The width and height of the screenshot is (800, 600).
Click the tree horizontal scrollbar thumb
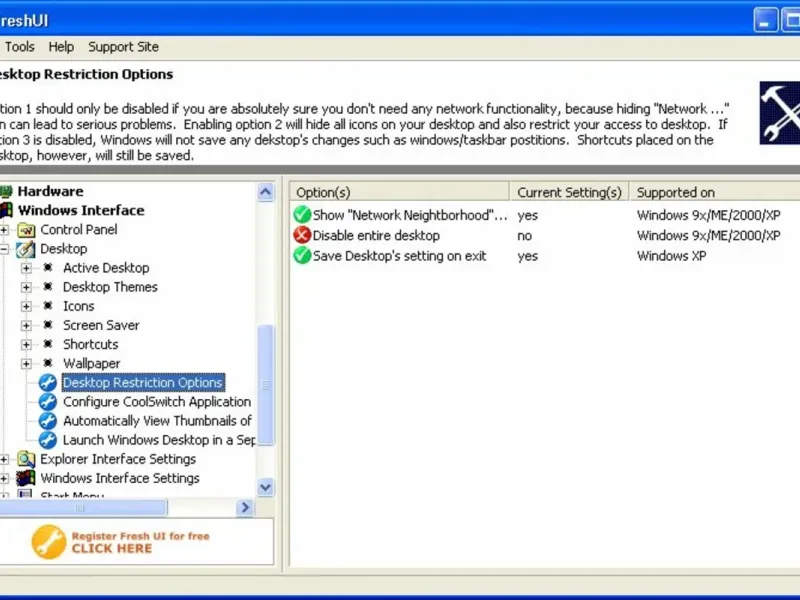click(83, 508)
